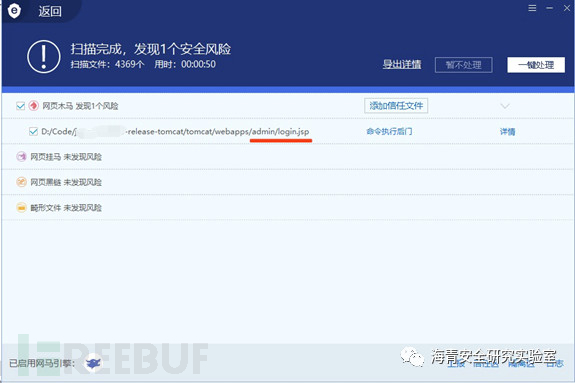Open 详情 link for login.jsp
575x383 pixels.
coord(508,131)
